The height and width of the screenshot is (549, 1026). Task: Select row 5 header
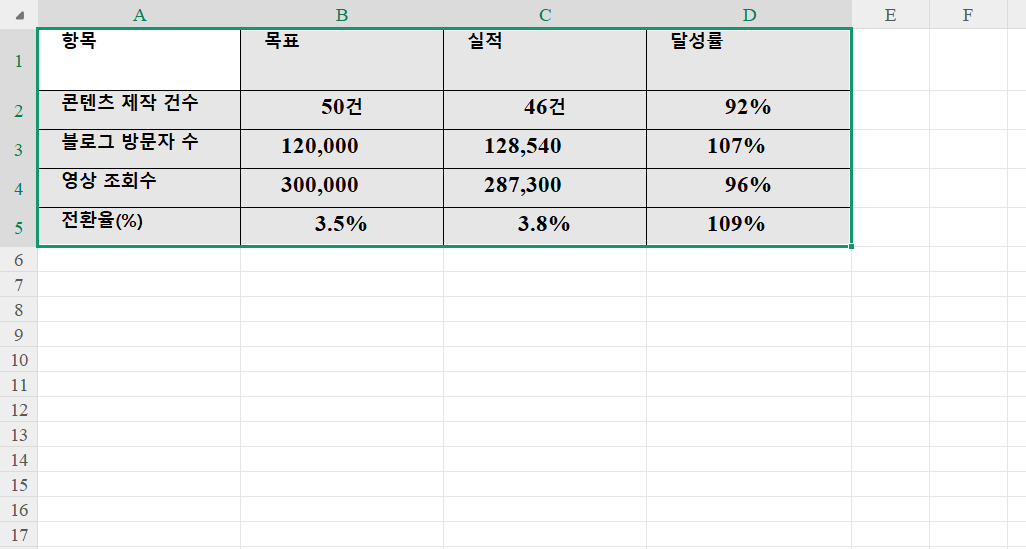[18, 227]
